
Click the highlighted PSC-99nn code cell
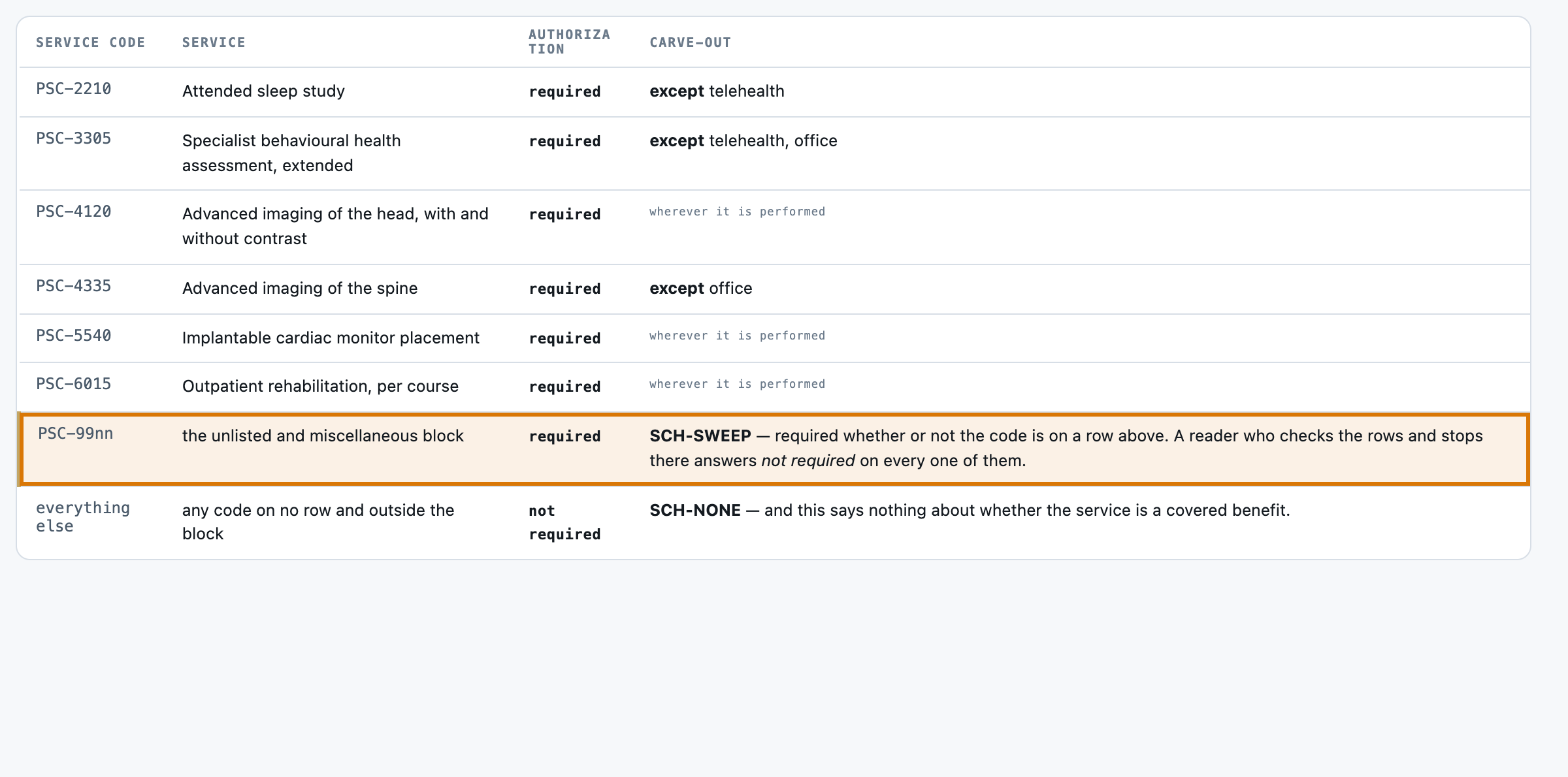click(x=75, y=434)
